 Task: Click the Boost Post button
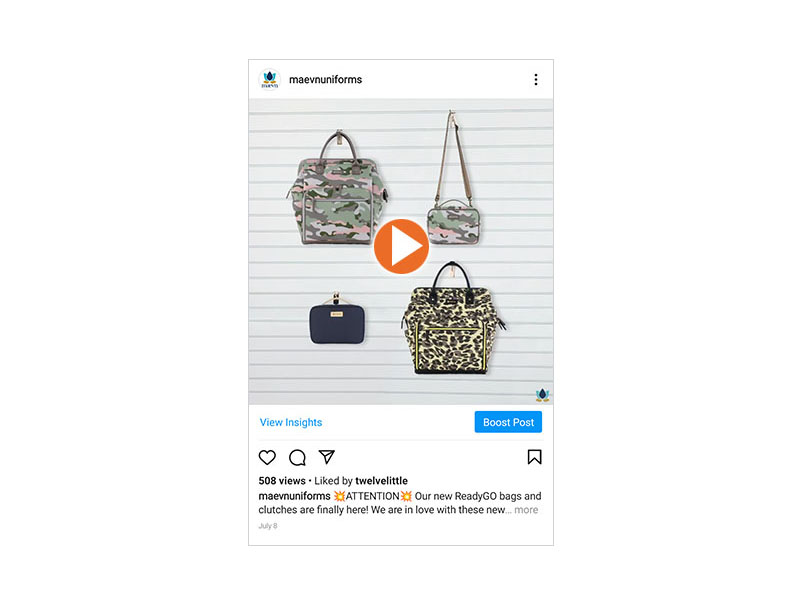(x=508, y=422)
